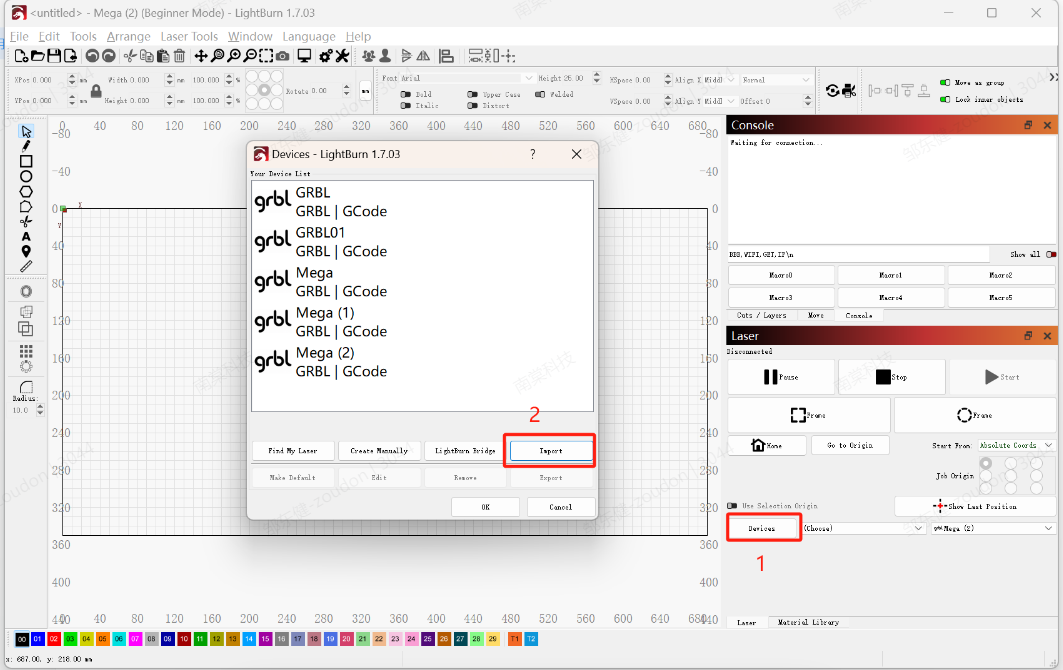Toggle the Bold font switch
Screen dimensions: 1063x670
click(x=406, y=94)
